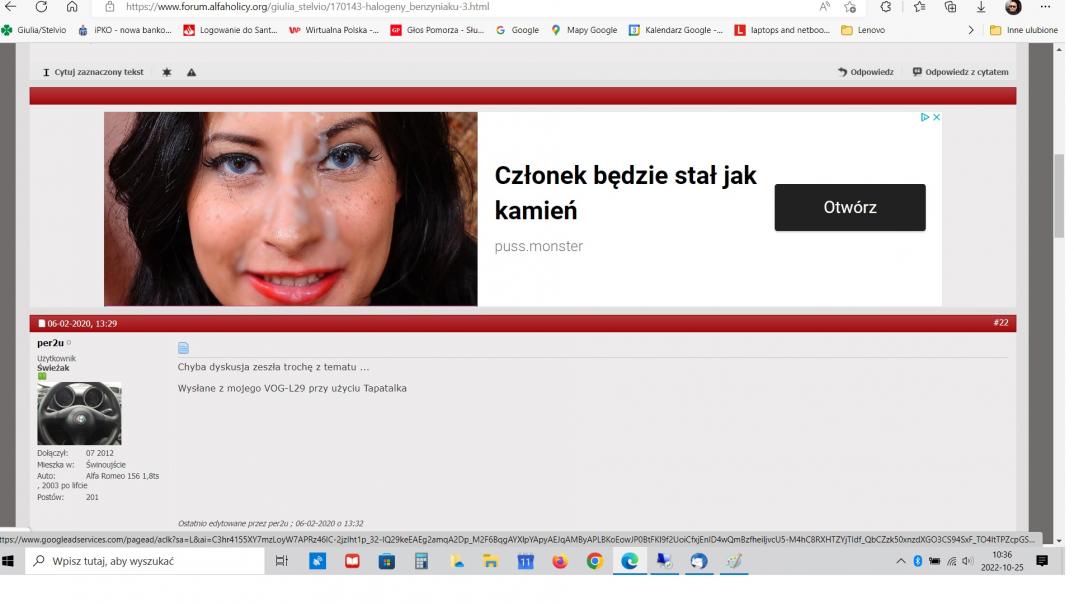Open the Calendar app showing 11
The width and height of the screenshot is (1074, 604).
[525, 562]
